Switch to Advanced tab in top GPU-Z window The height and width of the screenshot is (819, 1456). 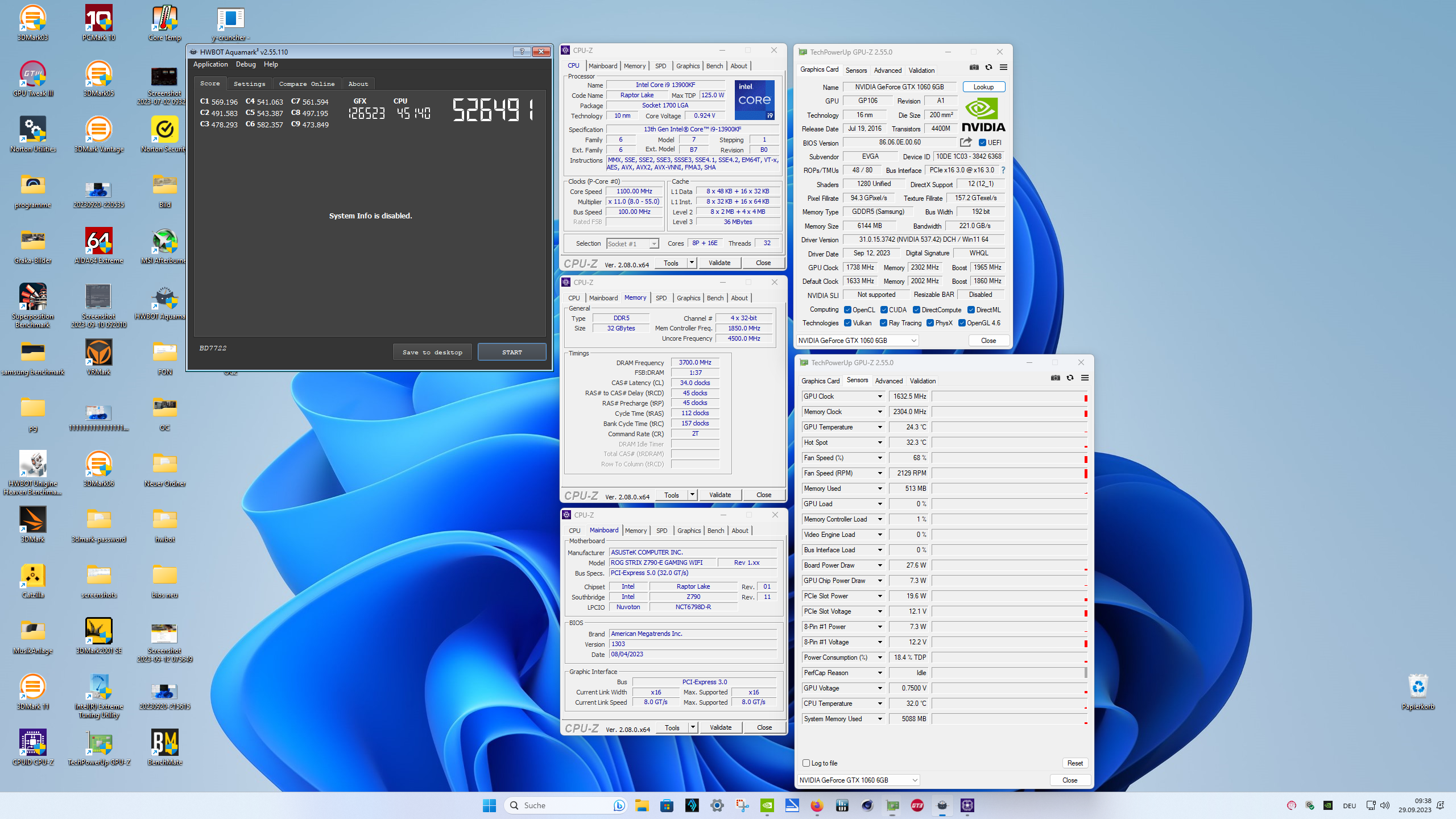click(887, 71)
